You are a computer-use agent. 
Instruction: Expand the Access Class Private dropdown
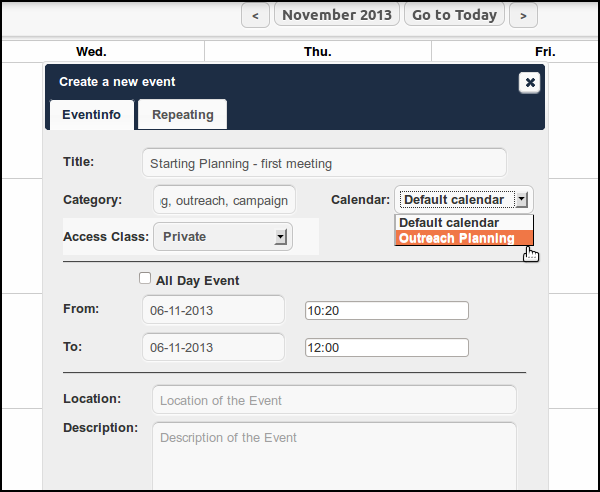point(281,237)
